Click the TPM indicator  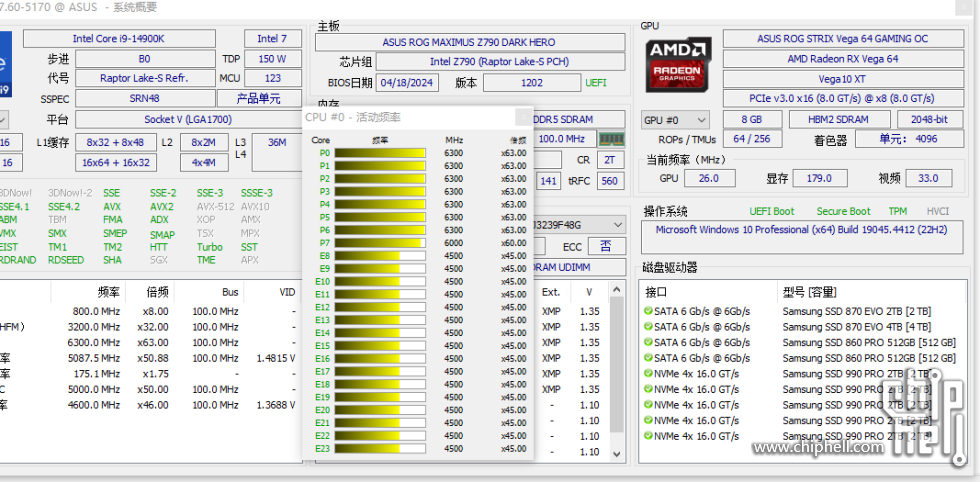898,211
